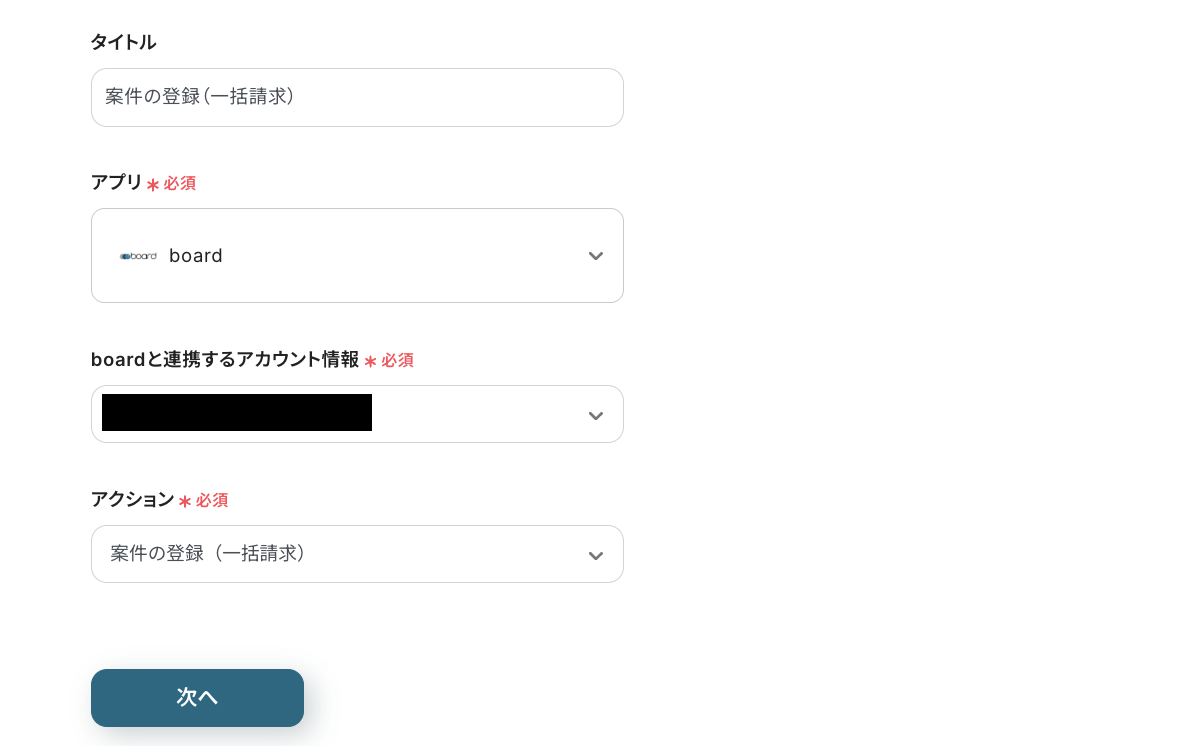Click the red asterisk next to アカウント情報
The image size is (1190, 746).
tap(370, 361)
